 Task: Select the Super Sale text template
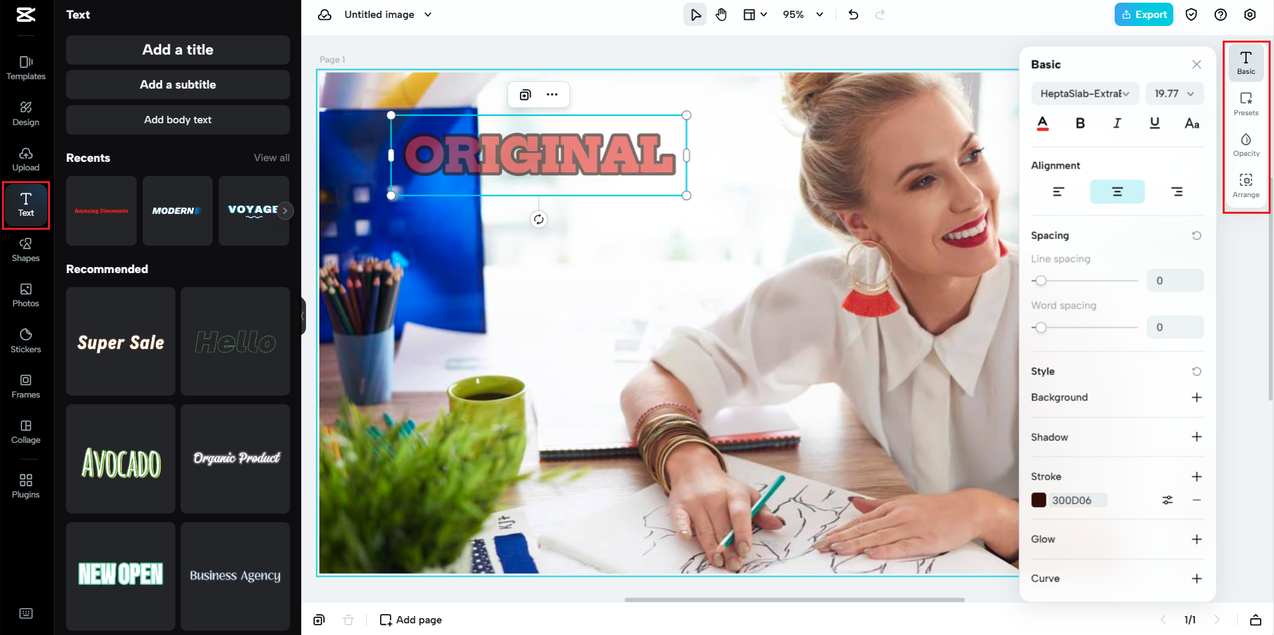(x=121, y=342)
